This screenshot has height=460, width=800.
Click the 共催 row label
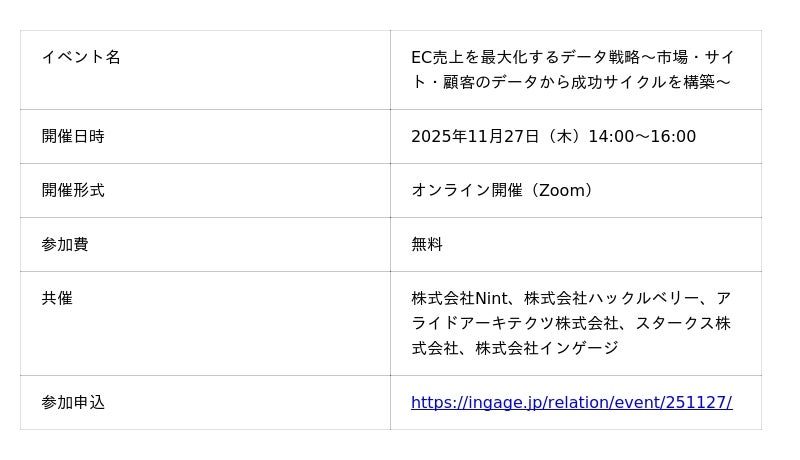[57, 298]
